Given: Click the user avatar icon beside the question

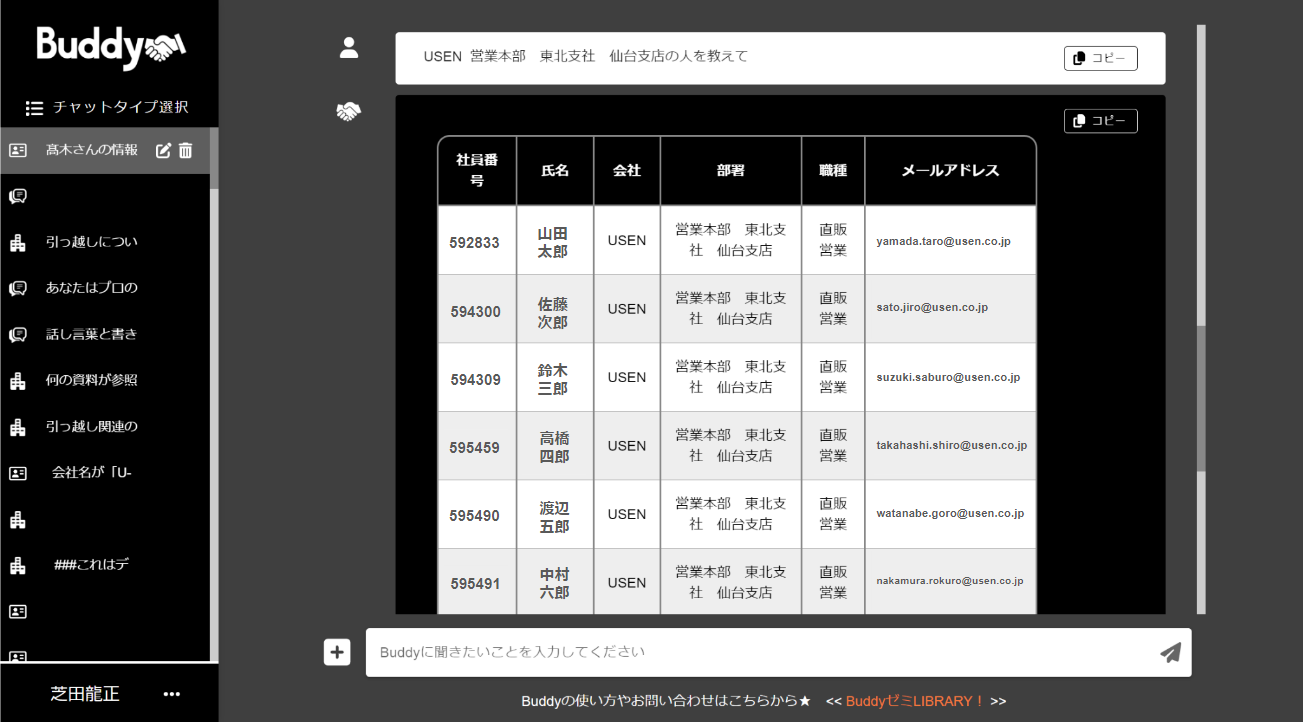Looking at the screenshot, I should coord(349,48).
